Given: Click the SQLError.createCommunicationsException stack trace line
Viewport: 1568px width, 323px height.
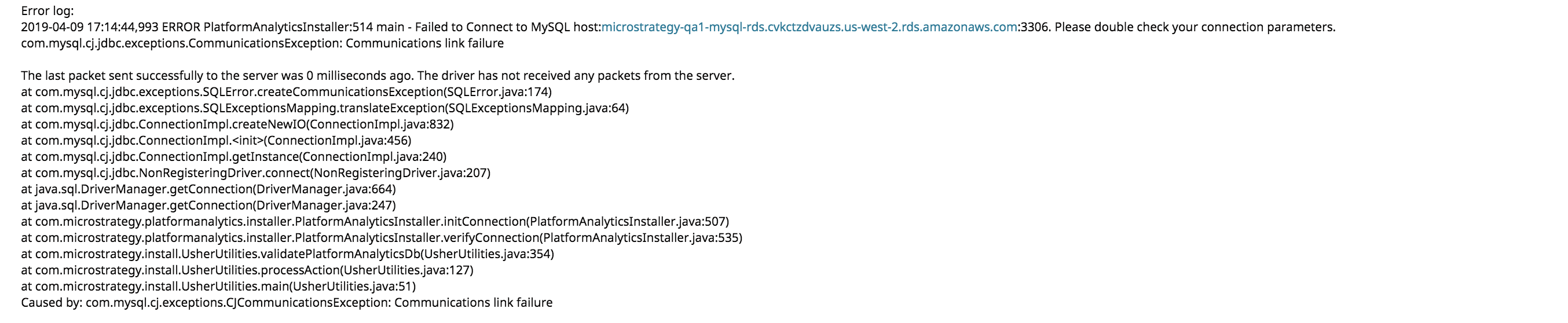Looking at the screenshot, I should (286, 92).
